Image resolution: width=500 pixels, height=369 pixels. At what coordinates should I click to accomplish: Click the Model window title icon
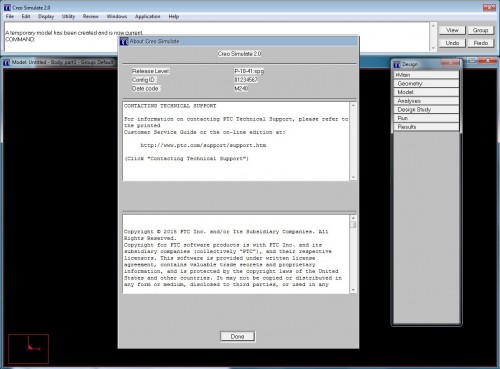tap(6, 62)
